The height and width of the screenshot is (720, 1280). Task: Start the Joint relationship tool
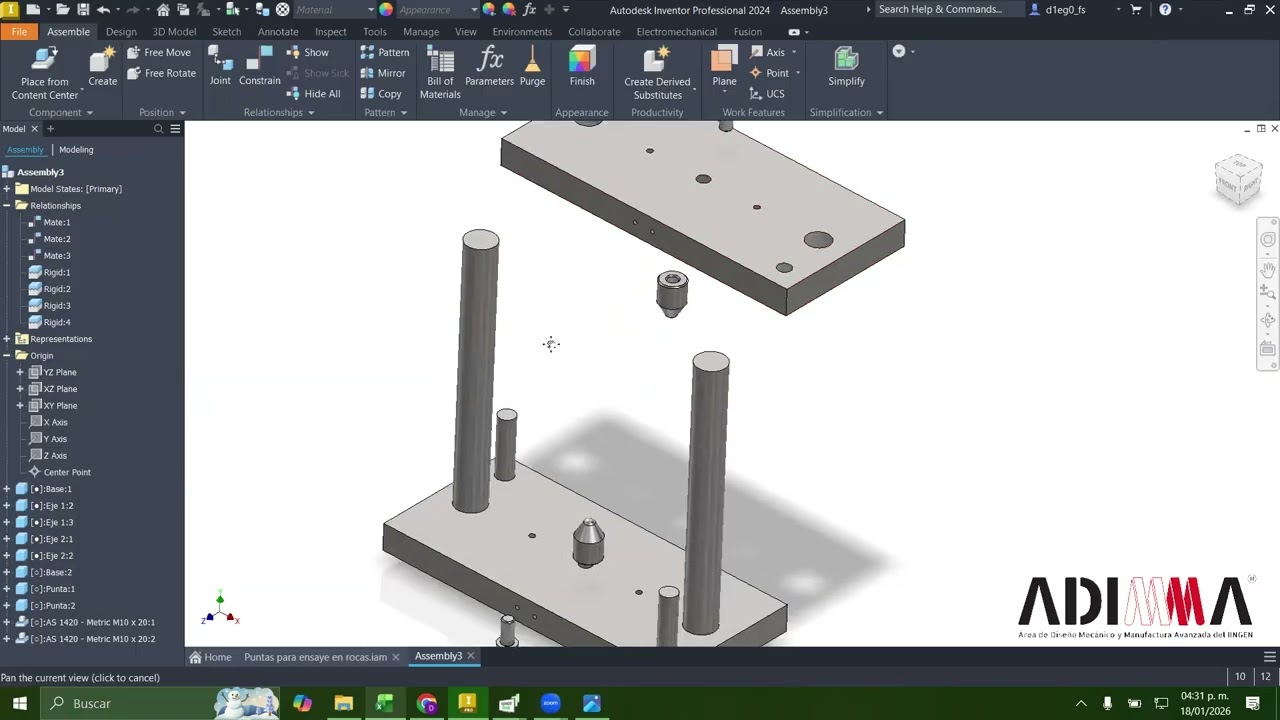pyautogui.click(x=220, y=67)
